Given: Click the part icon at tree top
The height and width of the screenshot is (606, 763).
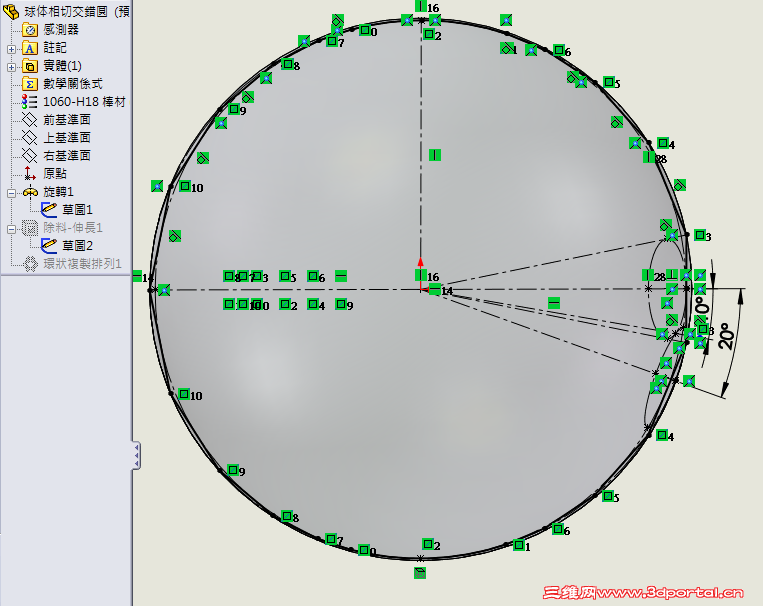Looking at the screenshot, I should click(x=11, y=12).
